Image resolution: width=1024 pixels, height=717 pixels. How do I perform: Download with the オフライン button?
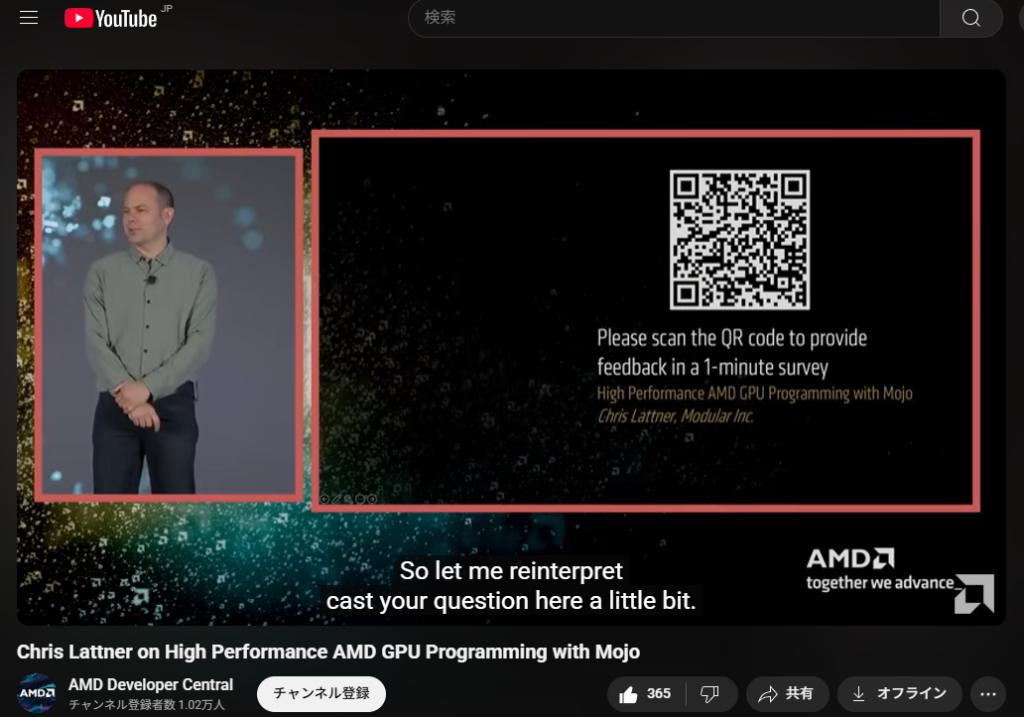900,693
